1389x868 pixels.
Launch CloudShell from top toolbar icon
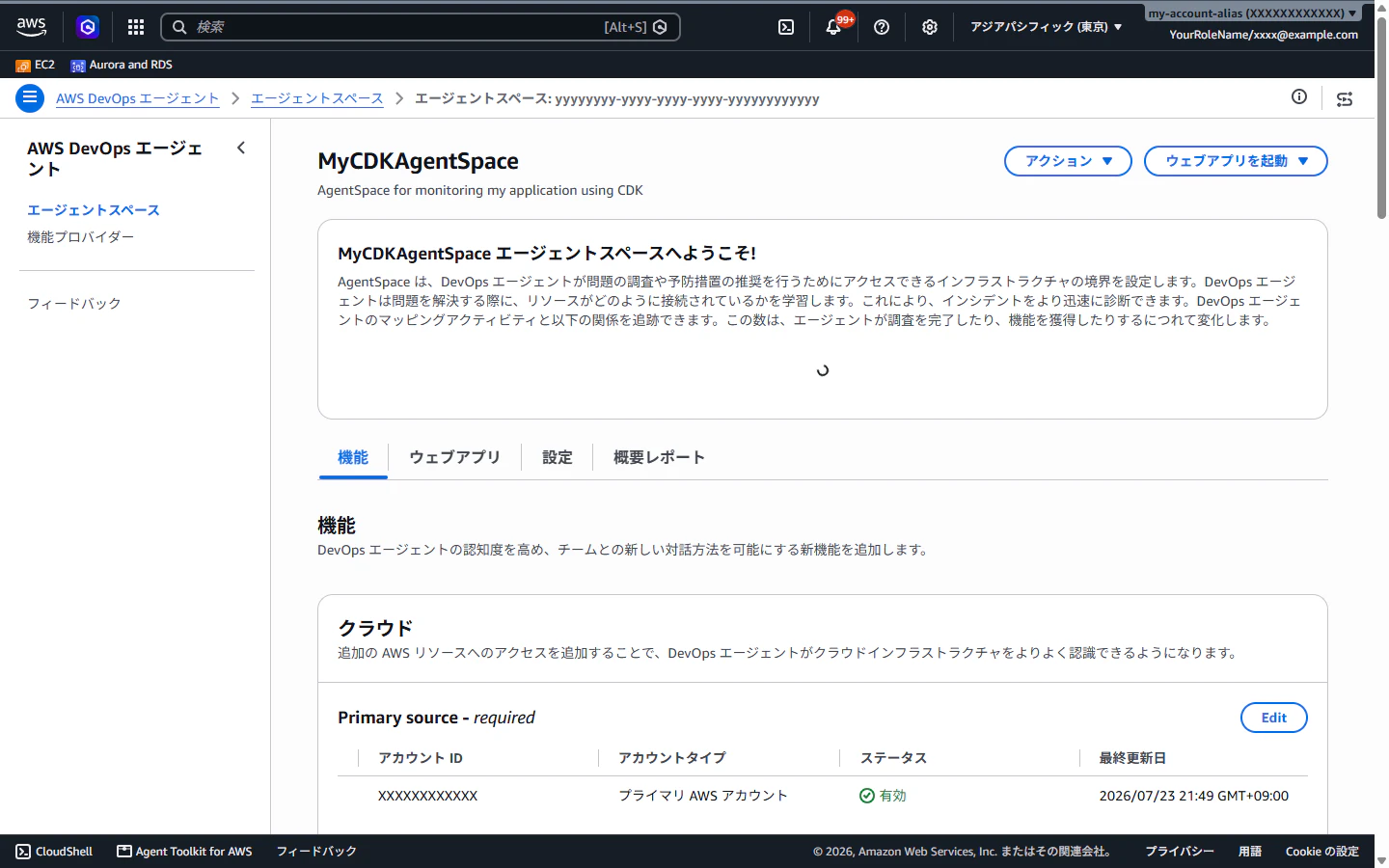click(786, 27)
